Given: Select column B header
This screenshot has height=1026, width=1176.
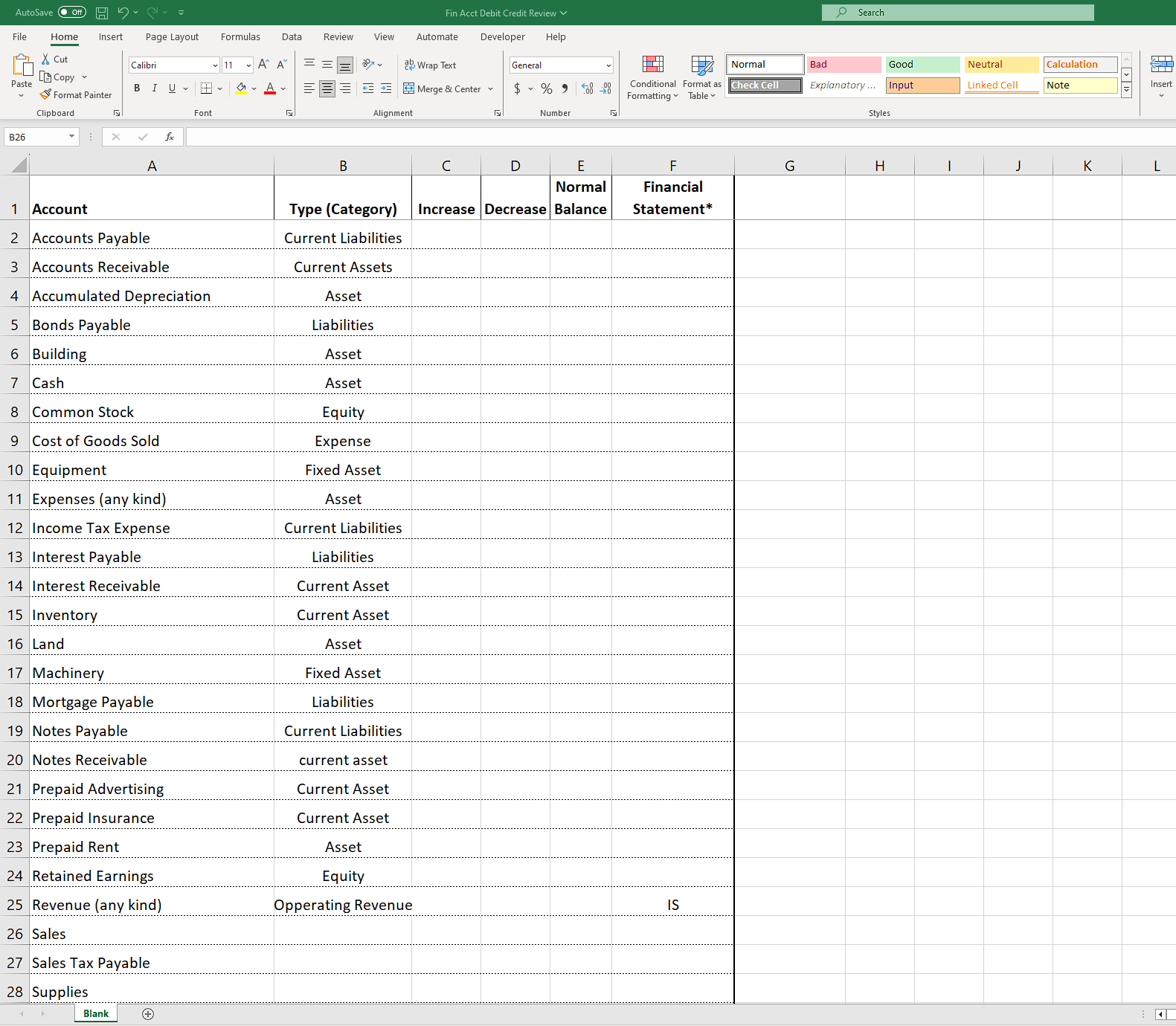Looking at the screenshot, I should pos(343,166).
